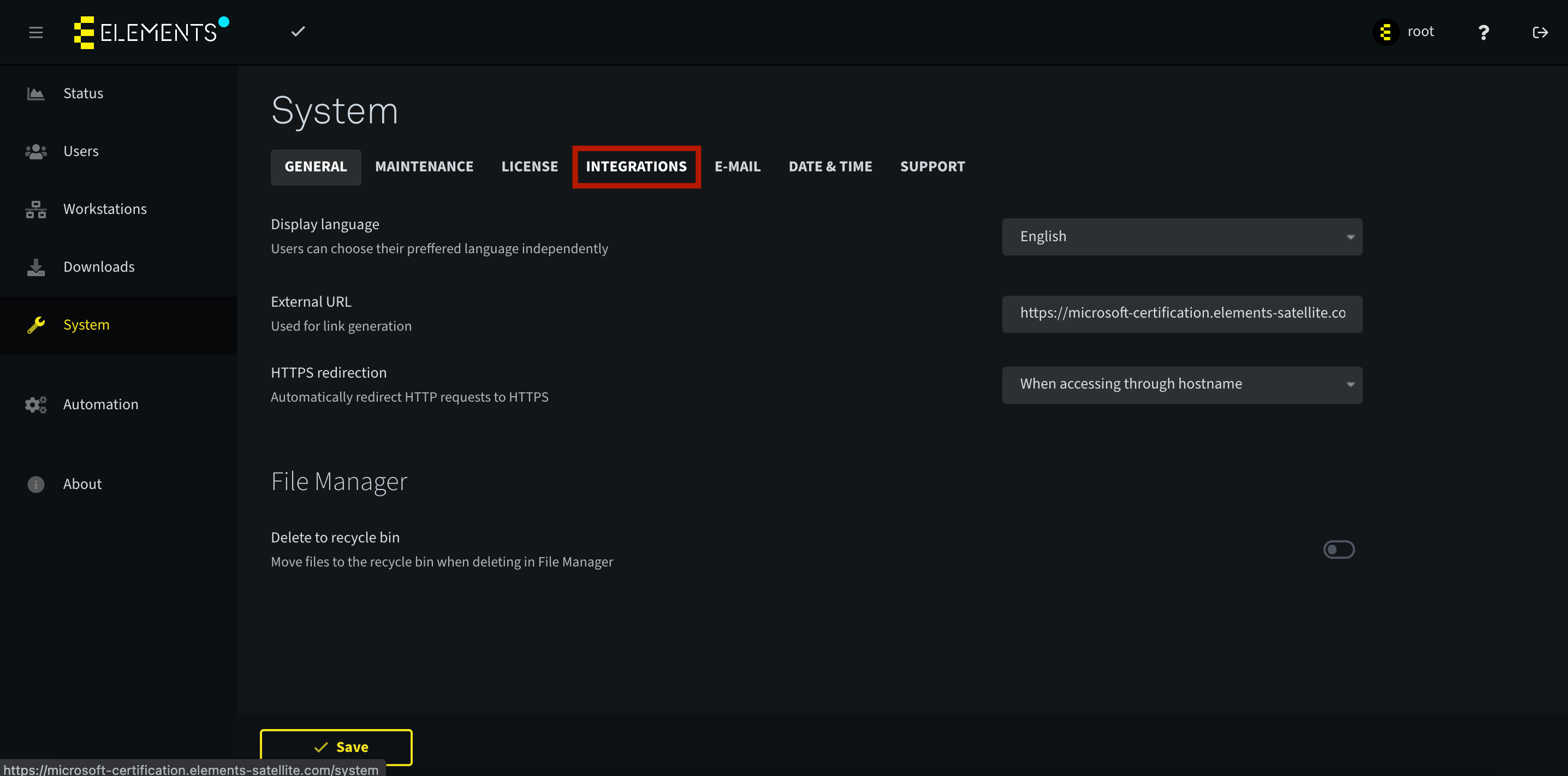Image resolution: width=1568 pixels, height=776 pixels.
Task: Click the External URL input field
Action: point(1181,313)
